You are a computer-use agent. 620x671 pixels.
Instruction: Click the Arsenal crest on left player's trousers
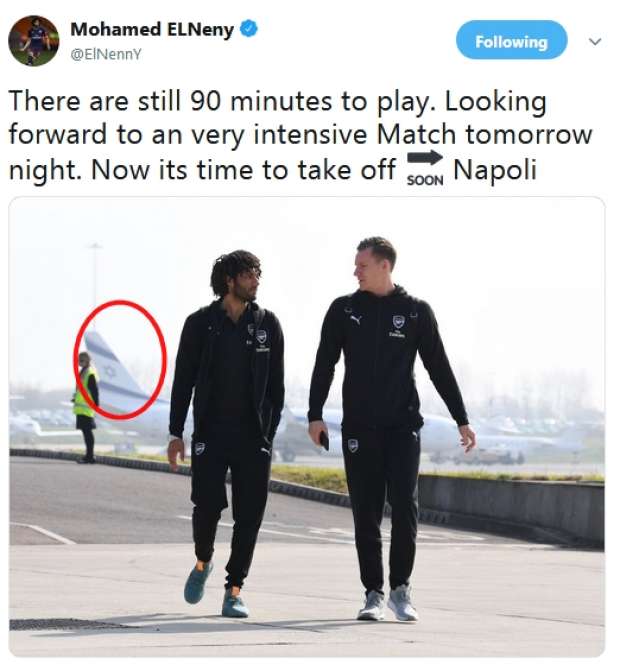200,448
